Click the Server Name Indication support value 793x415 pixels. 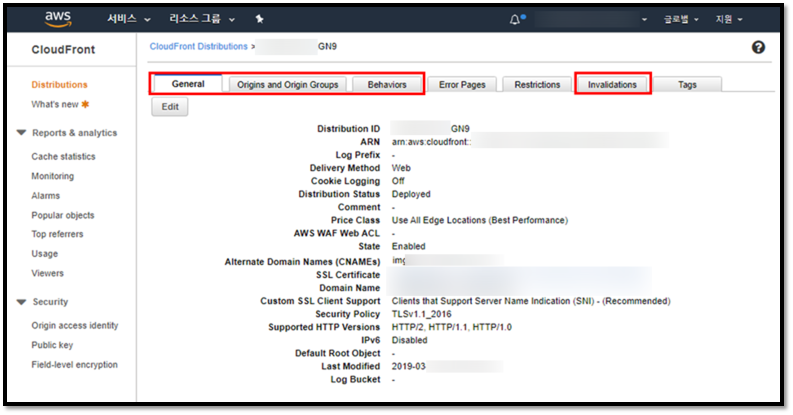pyautogui.click(x=531, y=301)
